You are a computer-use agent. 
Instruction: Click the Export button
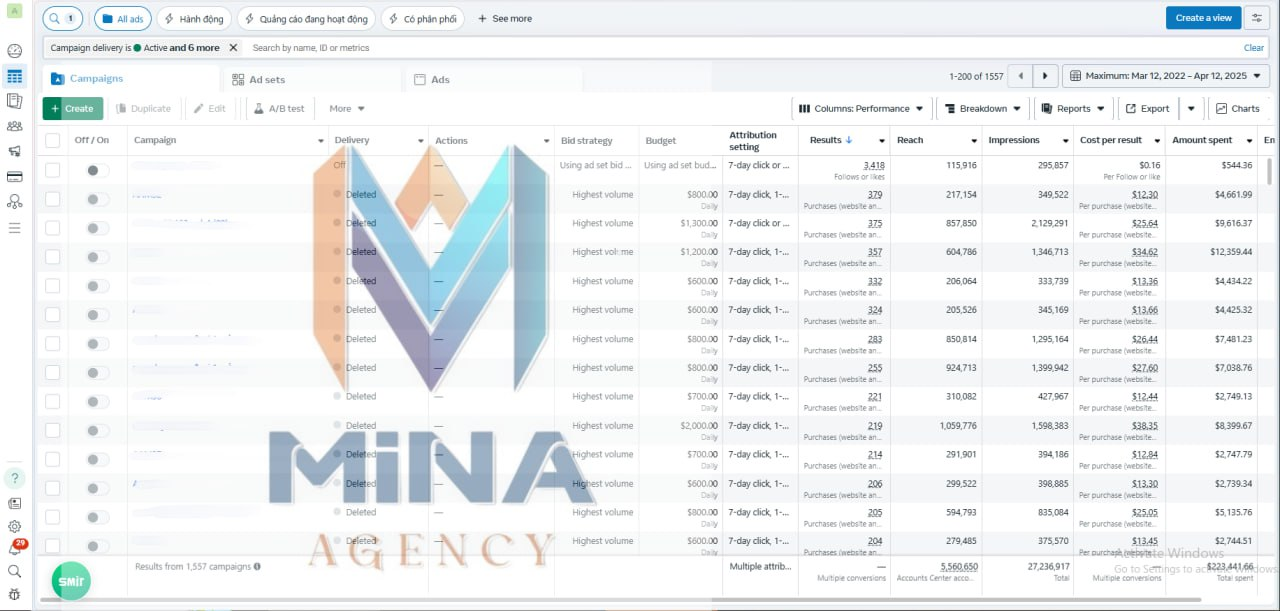pyautogui.click(x=1146, y=108)
